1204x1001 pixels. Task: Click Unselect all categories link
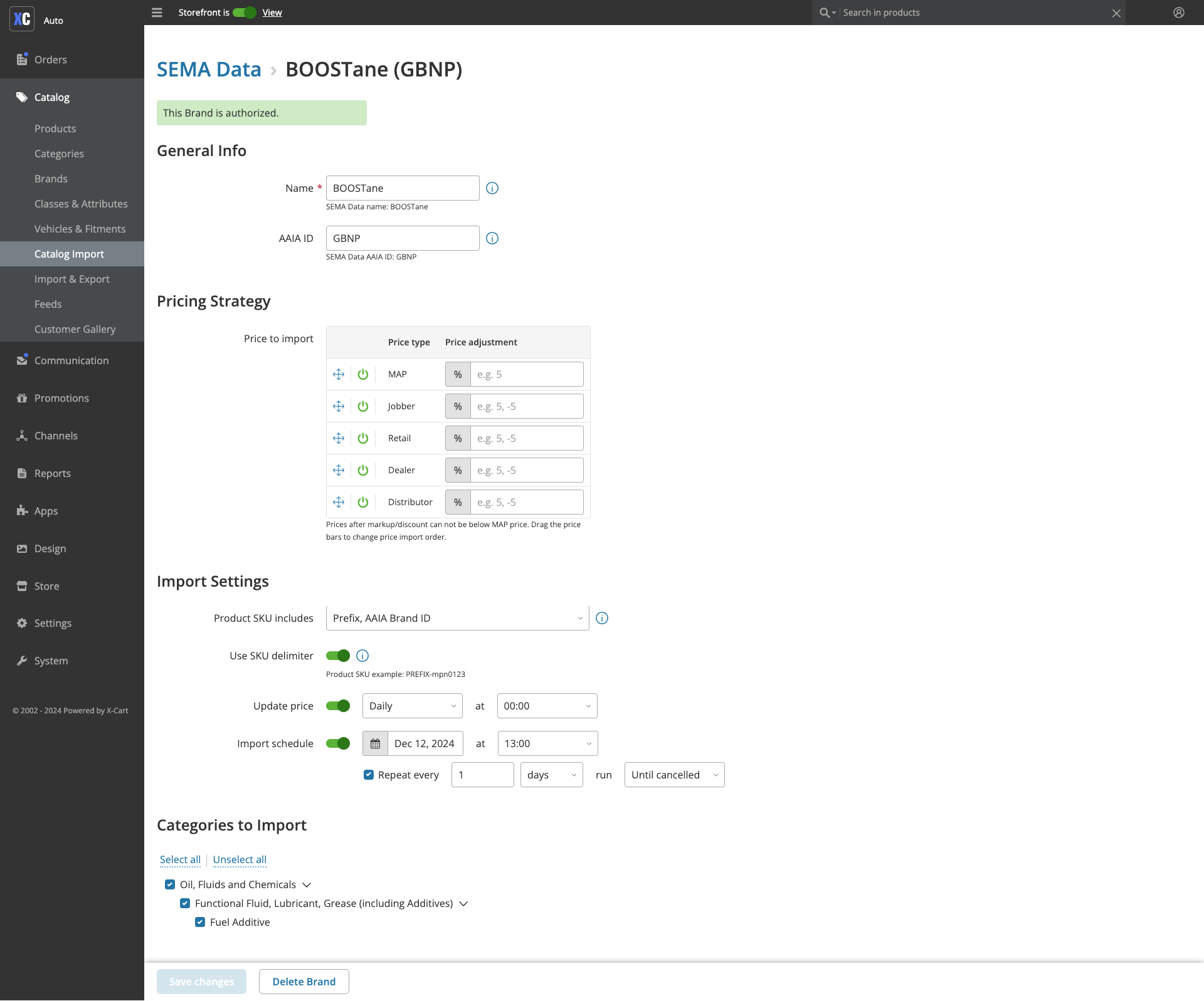tap(240, 859)
